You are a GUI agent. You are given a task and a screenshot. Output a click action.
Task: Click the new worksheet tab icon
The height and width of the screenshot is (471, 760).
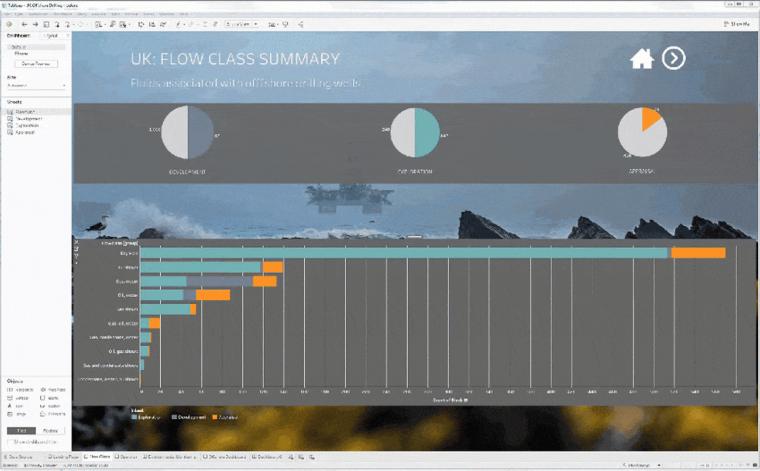click(292, 457)
